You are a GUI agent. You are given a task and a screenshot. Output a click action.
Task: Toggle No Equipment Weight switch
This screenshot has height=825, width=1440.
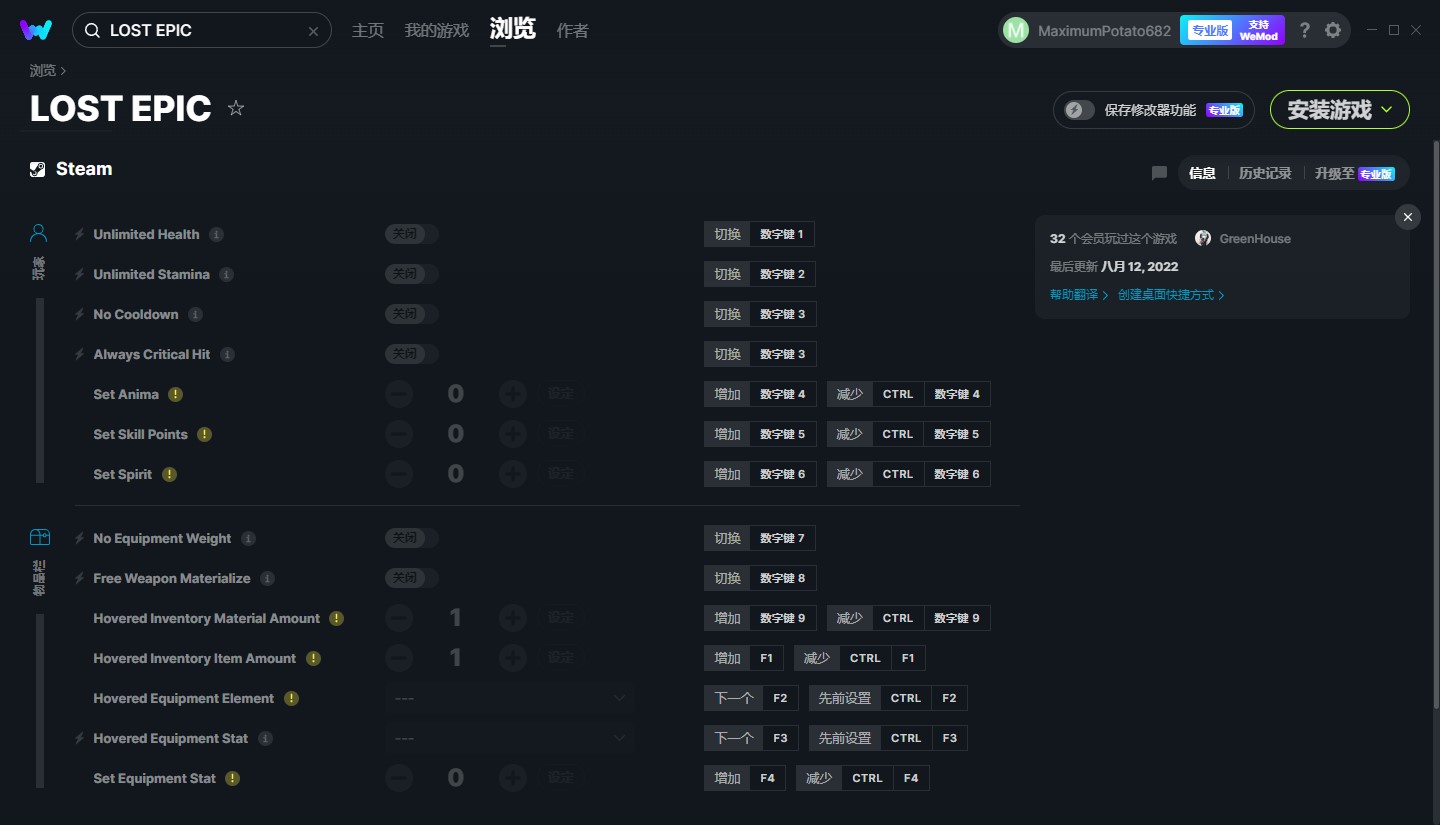point(411,538)
